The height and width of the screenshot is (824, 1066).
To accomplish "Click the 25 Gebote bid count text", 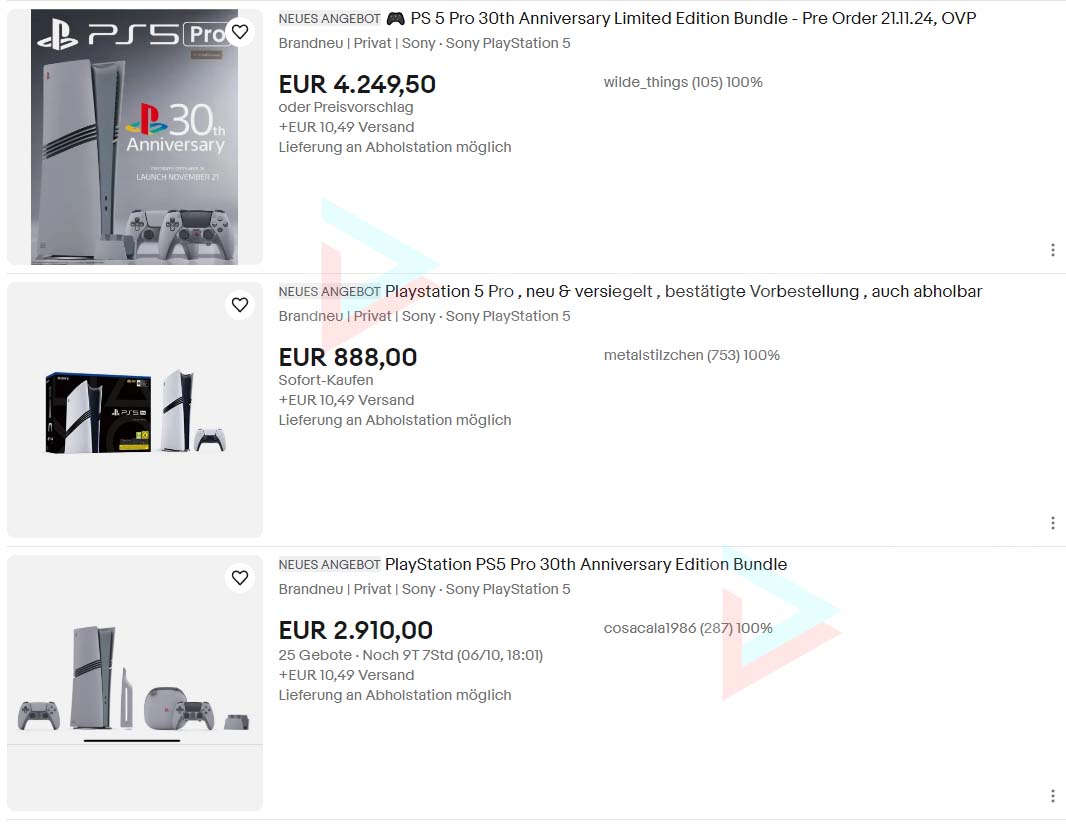I will [315, 655].
